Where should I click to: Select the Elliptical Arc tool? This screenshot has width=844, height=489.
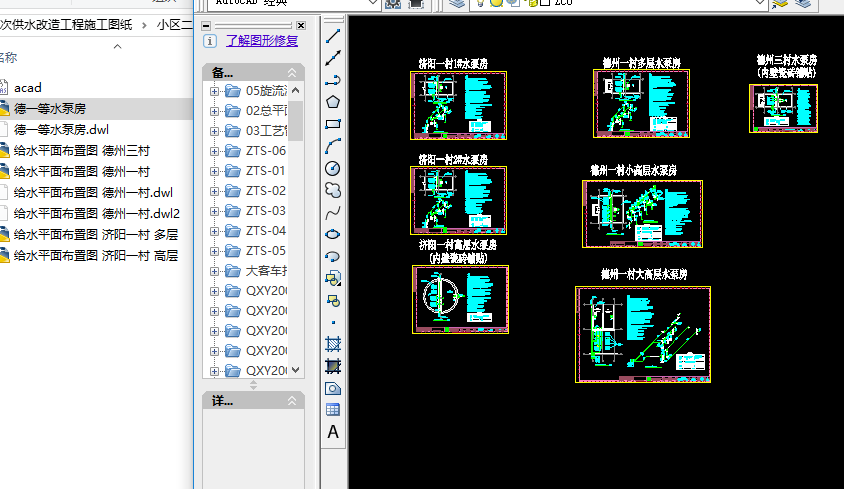click(333, 256)
